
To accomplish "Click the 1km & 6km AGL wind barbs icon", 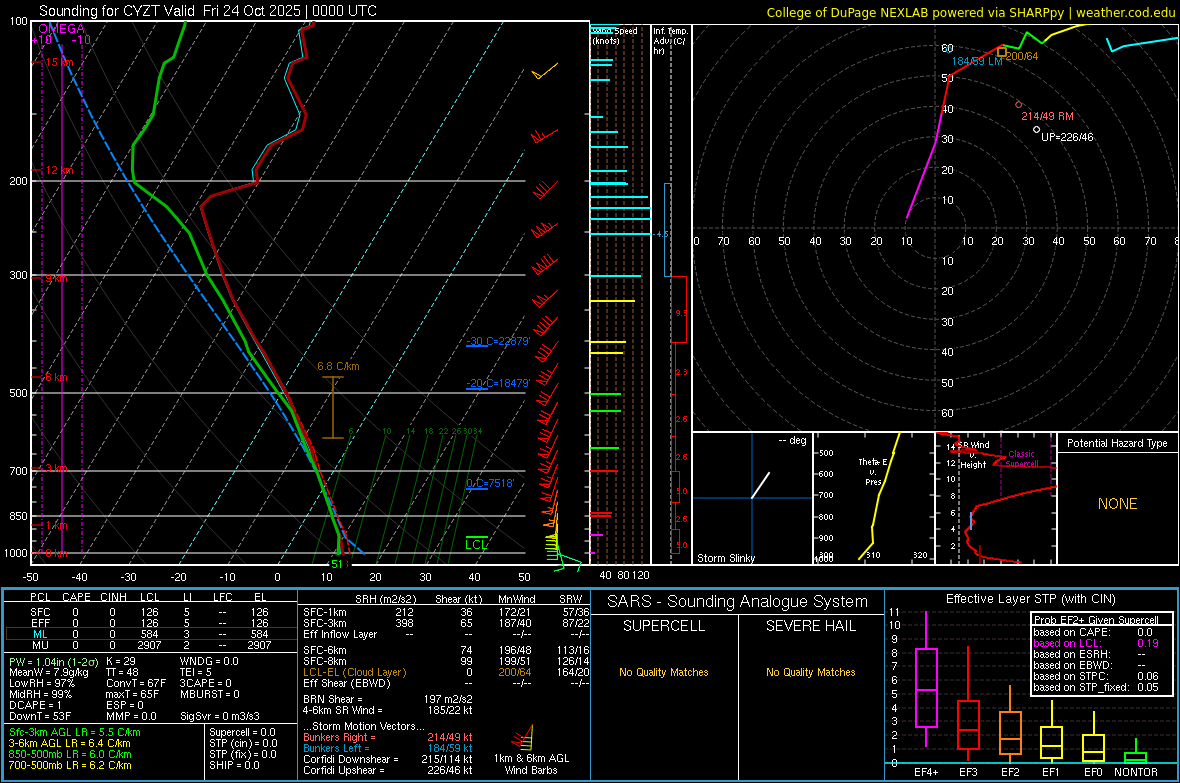I will point(523,738).
